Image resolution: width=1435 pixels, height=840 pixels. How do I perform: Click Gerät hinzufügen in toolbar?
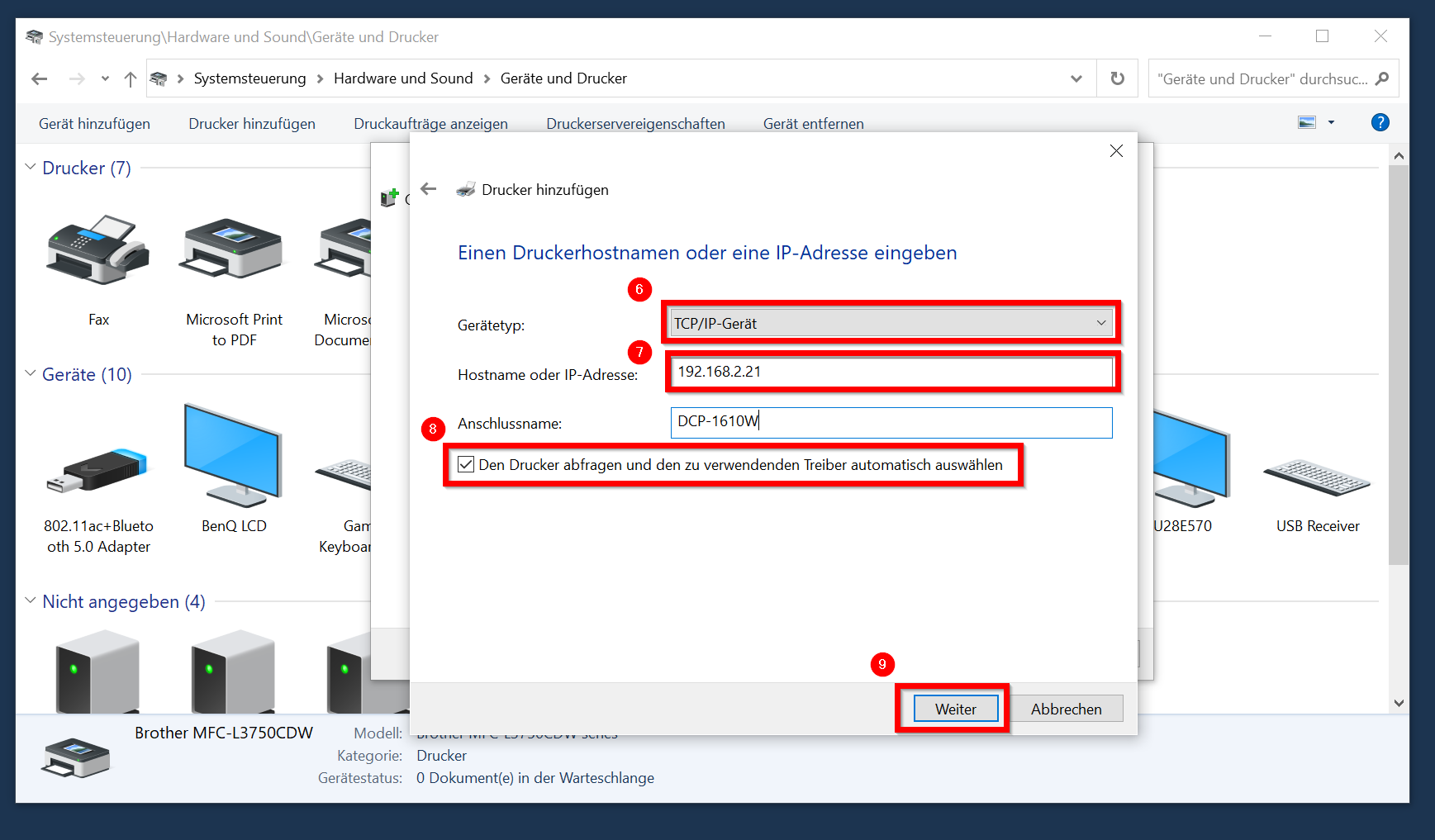tap(94, 123)
